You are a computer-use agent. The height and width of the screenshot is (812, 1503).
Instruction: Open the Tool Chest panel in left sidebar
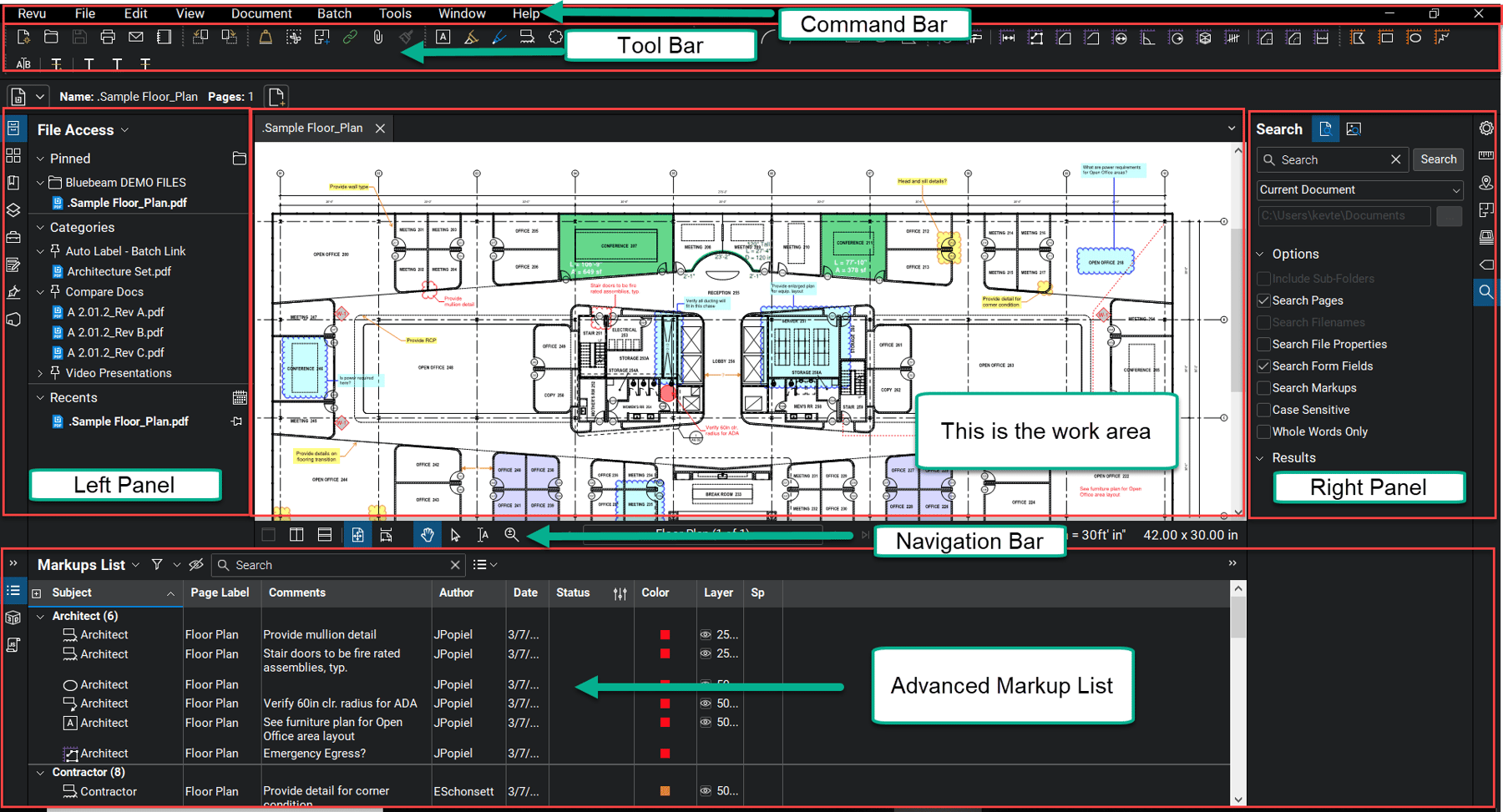click(x=14, y=238)
